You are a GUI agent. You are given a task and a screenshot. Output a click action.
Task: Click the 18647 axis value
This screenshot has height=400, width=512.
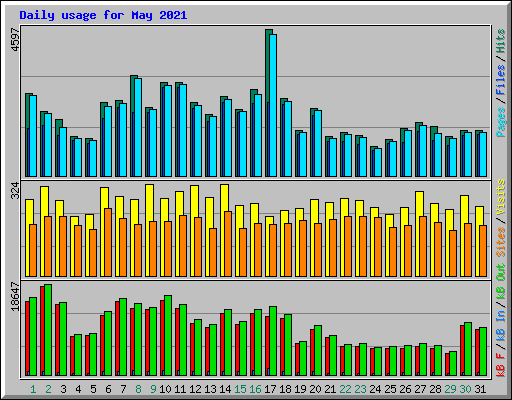point(15,296)
